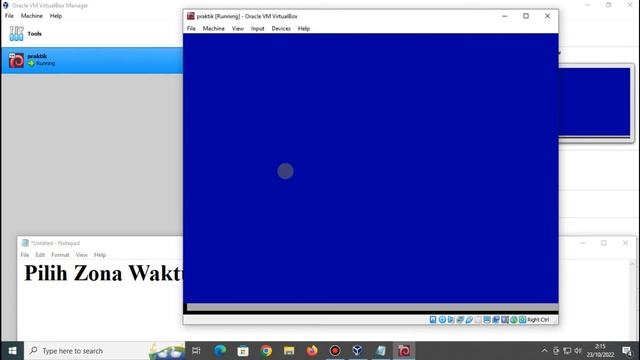Open Notepad View menu

82,255
